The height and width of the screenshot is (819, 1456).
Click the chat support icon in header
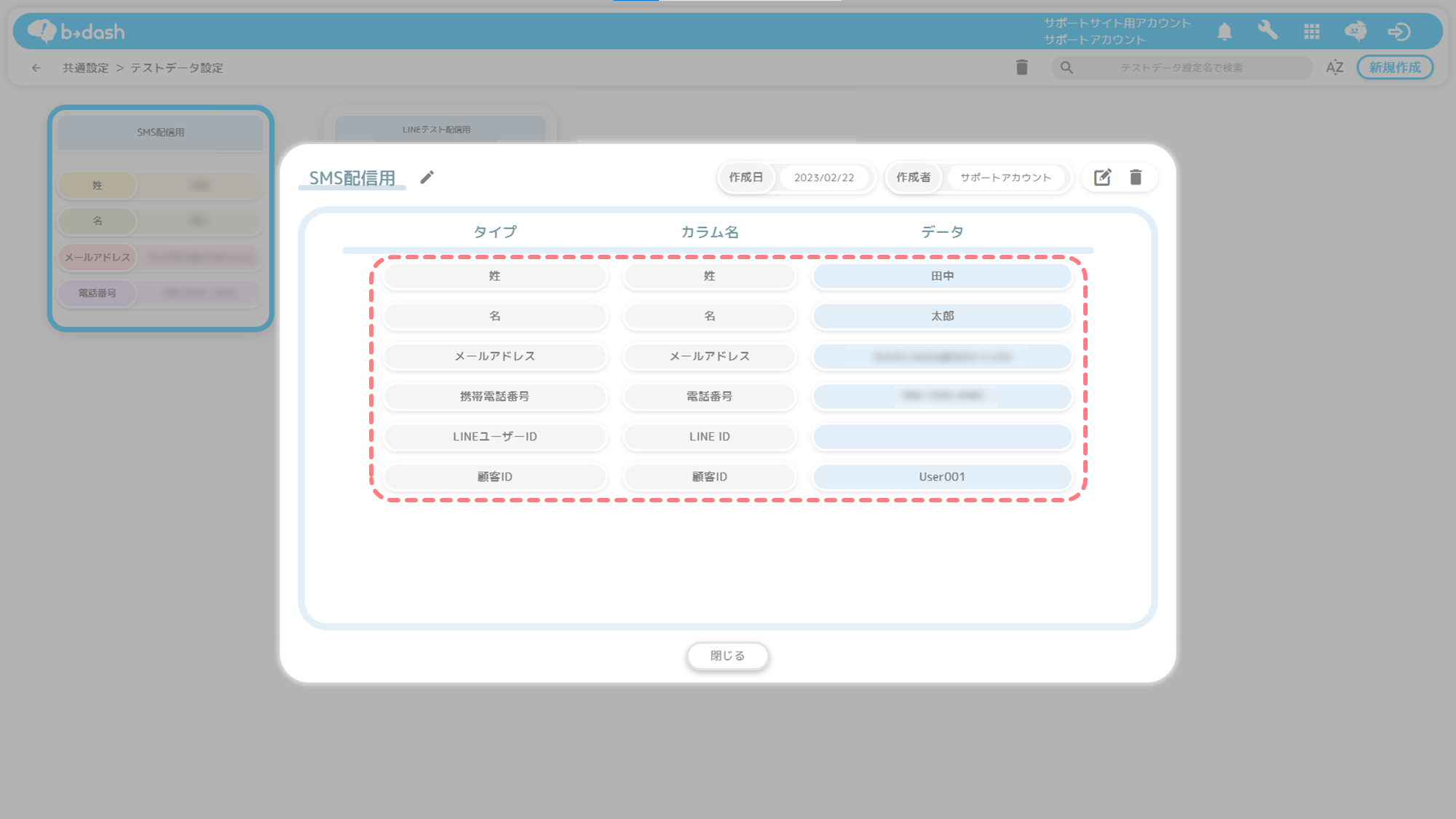tap(1355, 31)
